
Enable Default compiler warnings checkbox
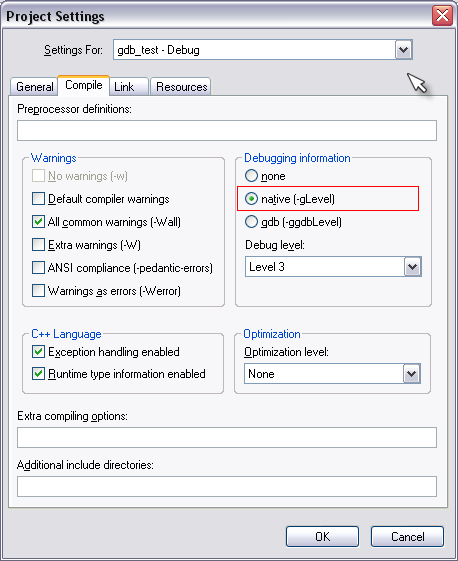(38, 199)
